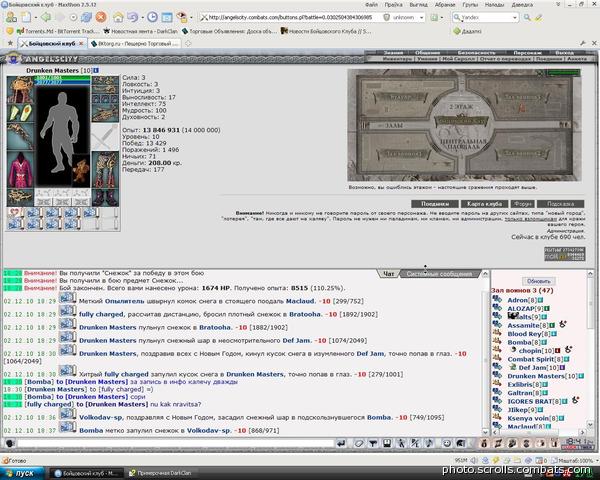Image resolution: width=600 pixels, height=480 pixels.
Task: Click the undo closed tab icon
Action: point(132,17)
